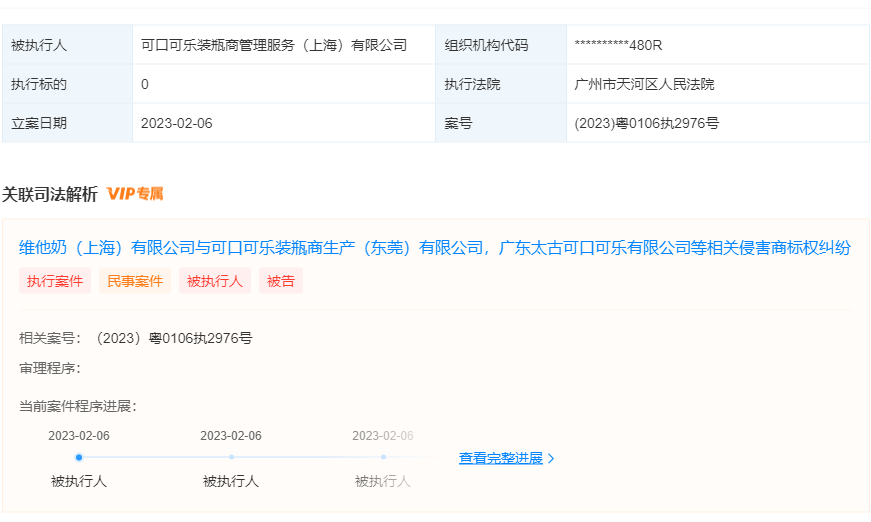Image resolution: width=871 pixels, height=522 pixels.
Task: Click the 相关案号 case number text
Action: [x=172, y=338]
